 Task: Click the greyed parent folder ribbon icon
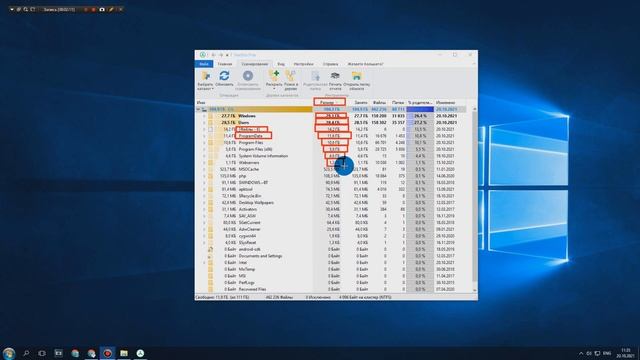point(316,76)
